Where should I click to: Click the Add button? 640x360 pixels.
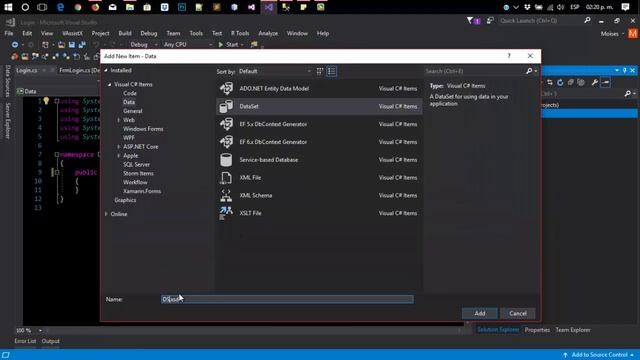click(480, 313)
